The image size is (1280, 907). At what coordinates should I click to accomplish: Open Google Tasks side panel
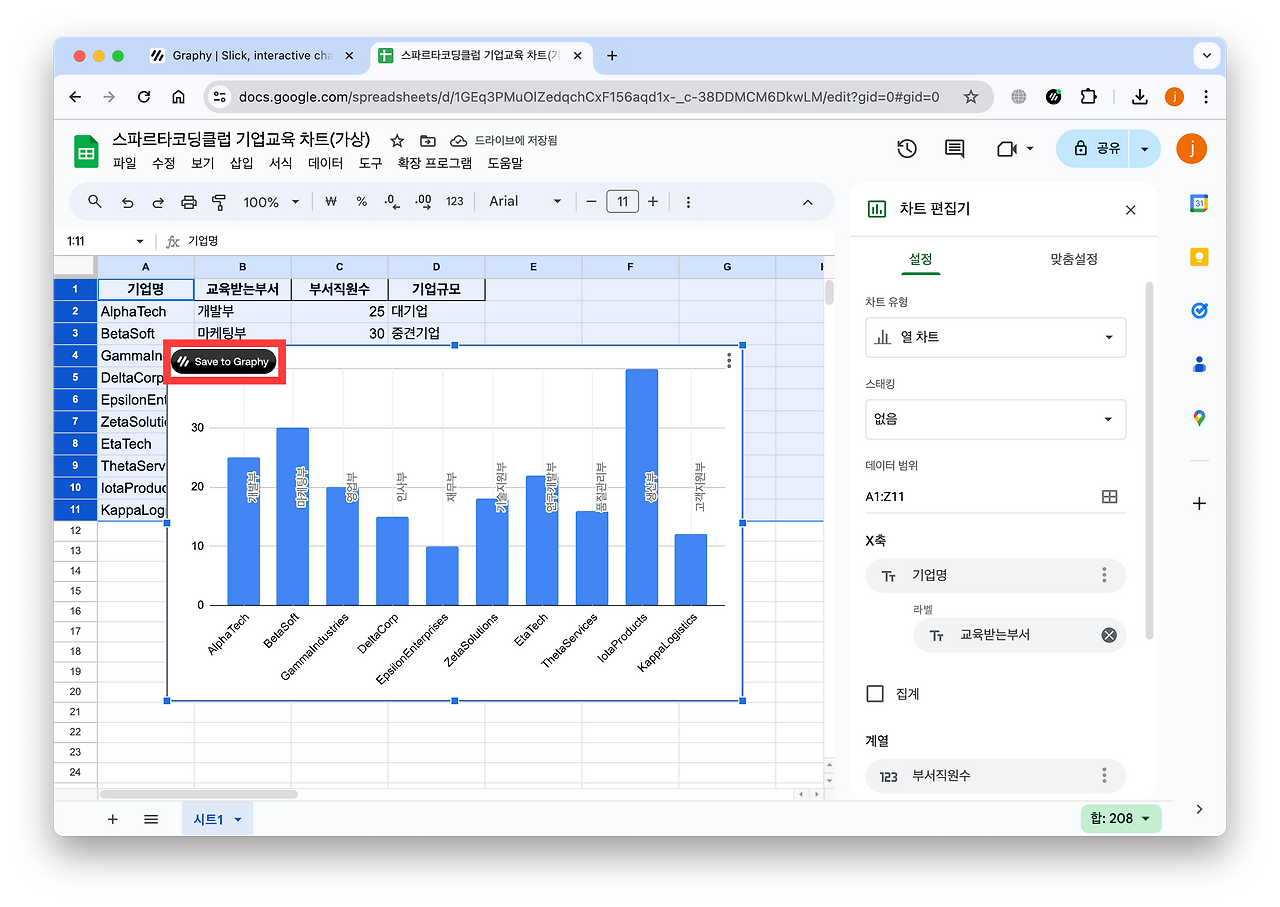1199,311
